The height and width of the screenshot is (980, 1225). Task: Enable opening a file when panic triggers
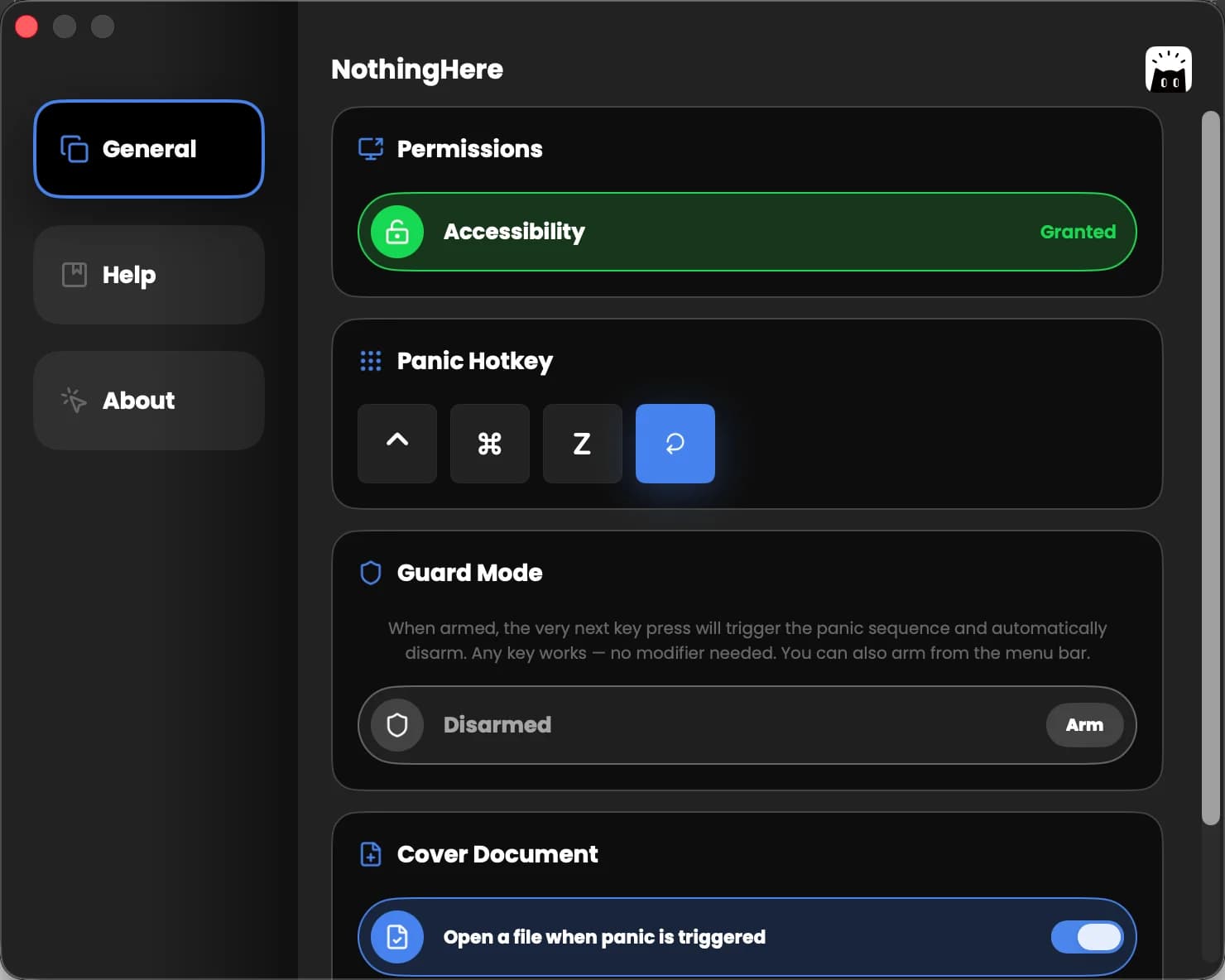click(1087, 937)
